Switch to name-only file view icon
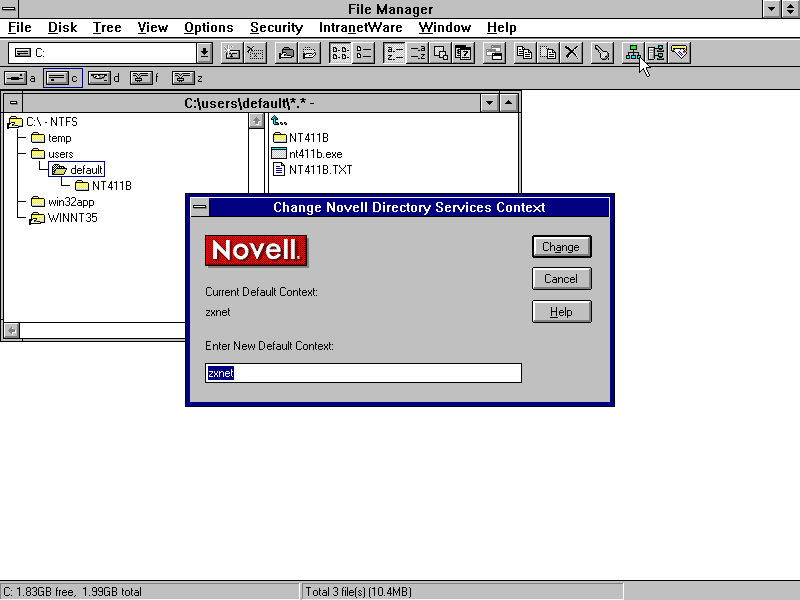Screen dimensions: 800x600 (x=340, y=53)
